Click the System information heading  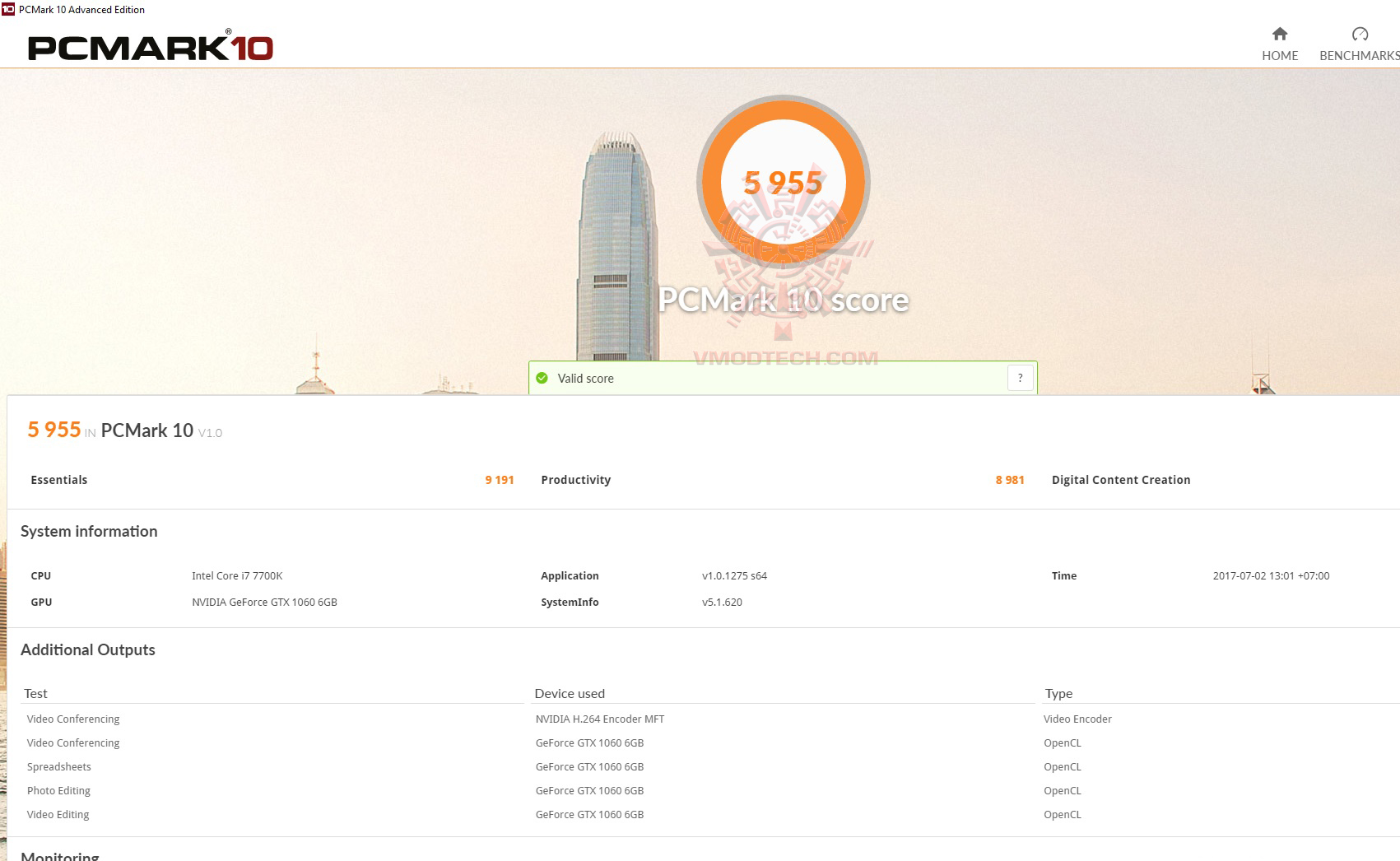pyautogui.click(x=89, y=532)
